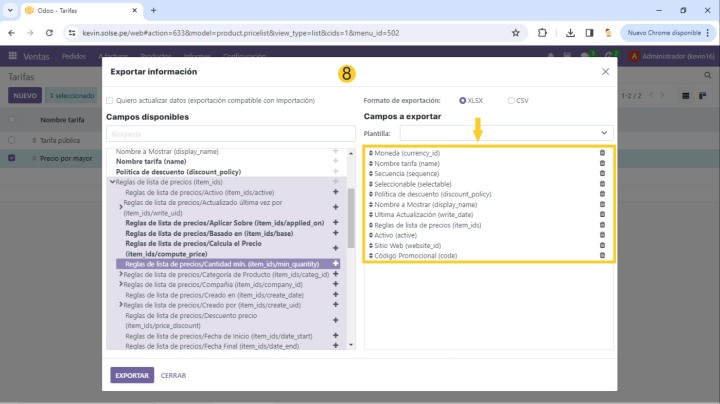Select CSV export format
Image resolution: width=720 pixels, height=404 pixels.
(x=512, y=101)
